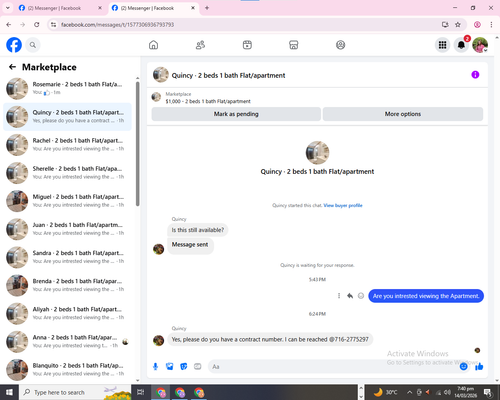The width and height of the screenshot is (500, 400).
Task: Open the Sandra conversation
Action: pyautogui.click(x=67, y=257)
